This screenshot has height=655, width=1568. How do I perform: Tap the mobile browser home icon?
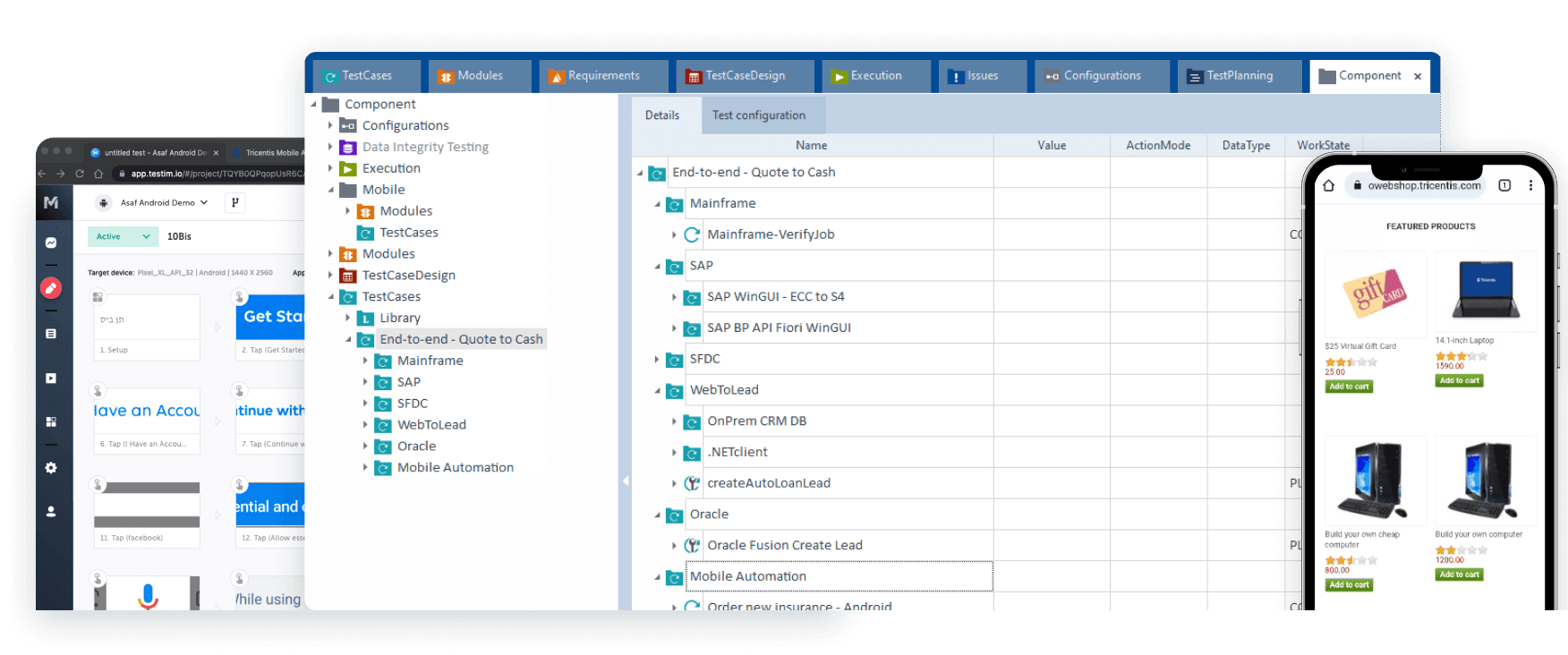click(1329, 186)
